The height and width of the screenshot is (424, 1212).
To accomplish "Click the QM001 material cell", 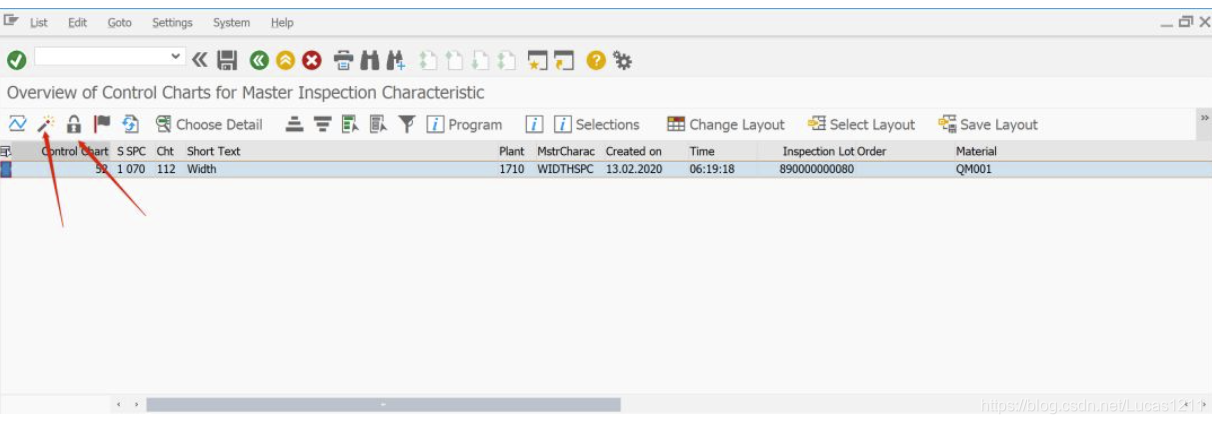I will coord(973,169).
